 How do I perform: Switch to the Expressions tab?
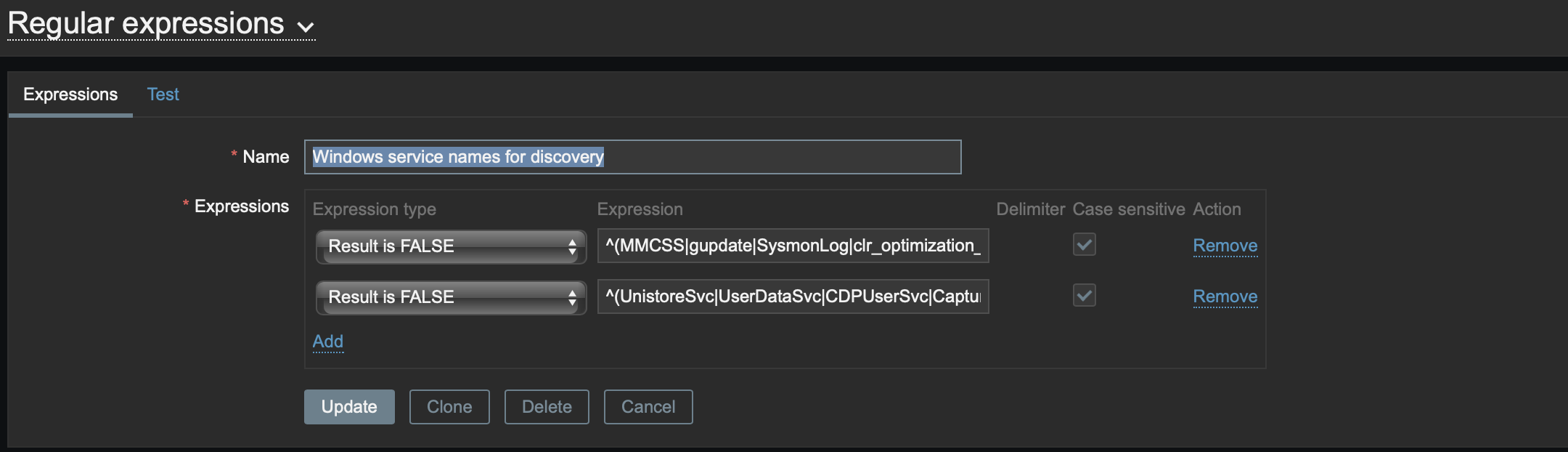coord(70,94)
